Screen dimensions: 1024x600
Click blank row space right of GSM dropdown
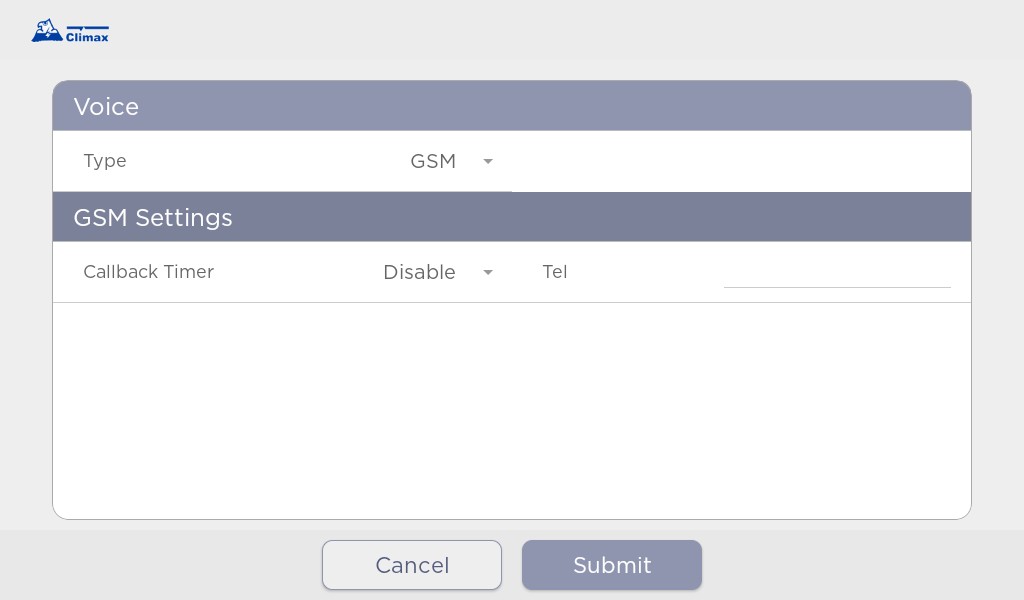tap(741, 161)
